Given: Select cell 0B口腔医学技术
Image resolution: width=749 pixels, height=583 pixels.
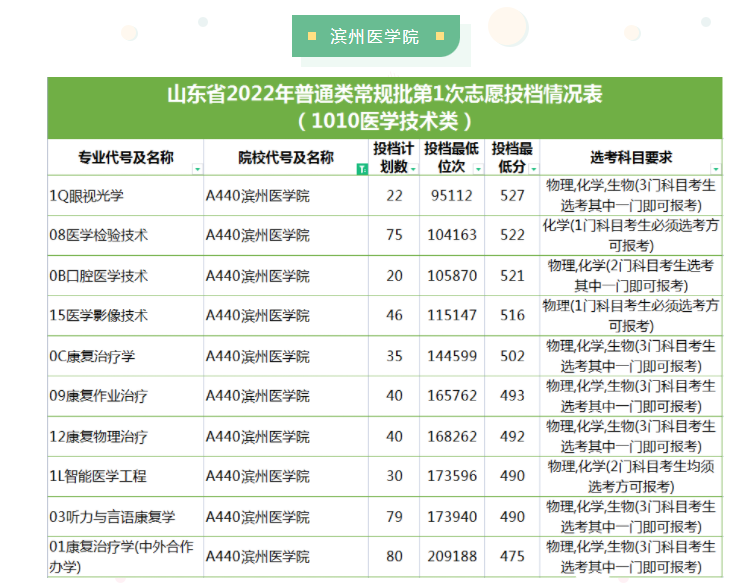Looking at the screenshot, I should (x=125, y=276).
